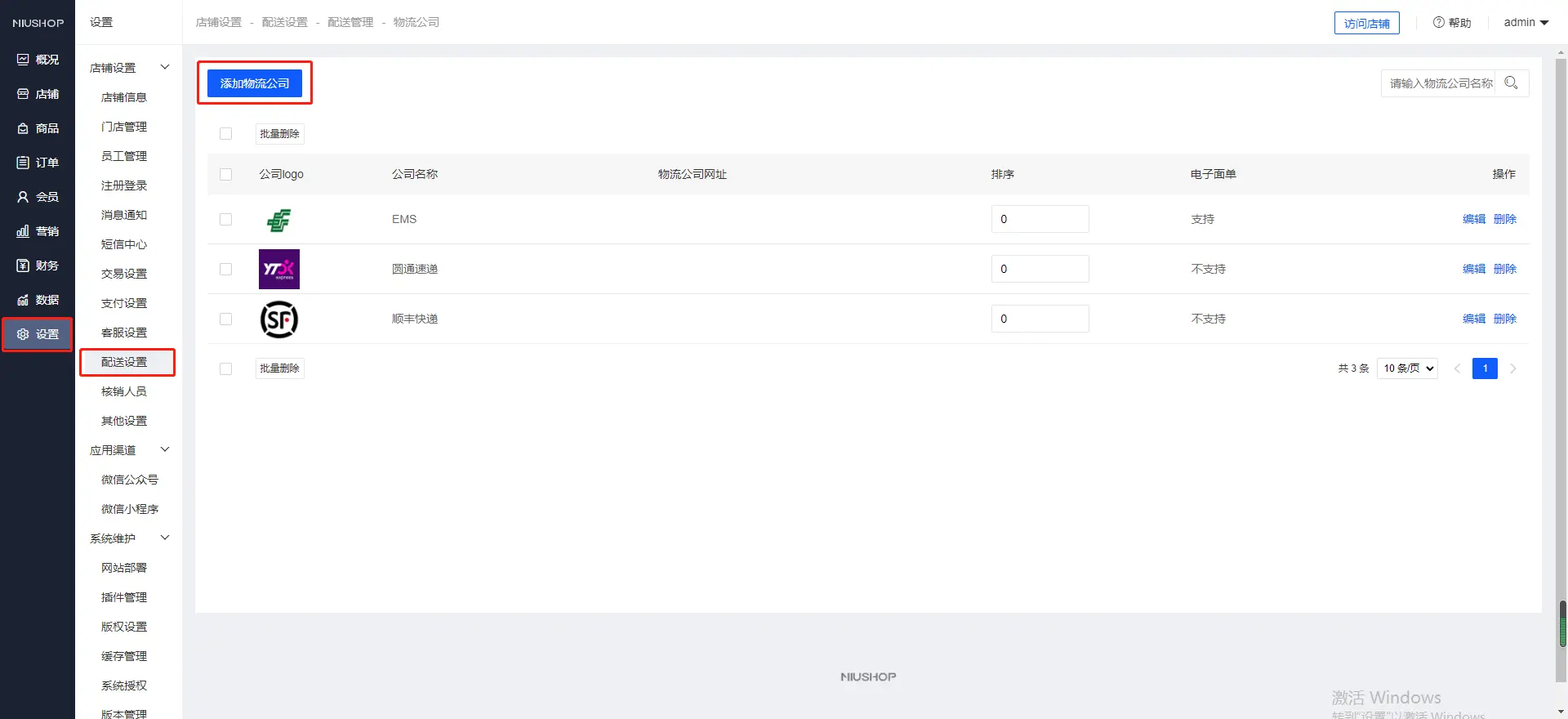Open the 财务 finance sidebar icon
Image resolution: width=1568 pixels, height=719 pixels.
(x=23, y=266)
